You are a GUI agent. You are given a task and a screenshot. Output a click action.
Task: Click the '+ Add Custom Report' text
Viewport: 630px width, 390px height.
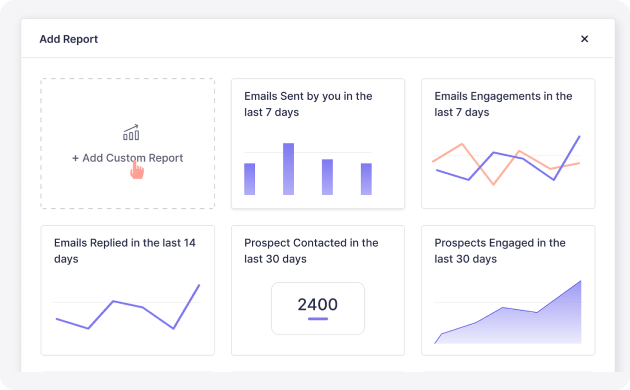coord(127,158)
